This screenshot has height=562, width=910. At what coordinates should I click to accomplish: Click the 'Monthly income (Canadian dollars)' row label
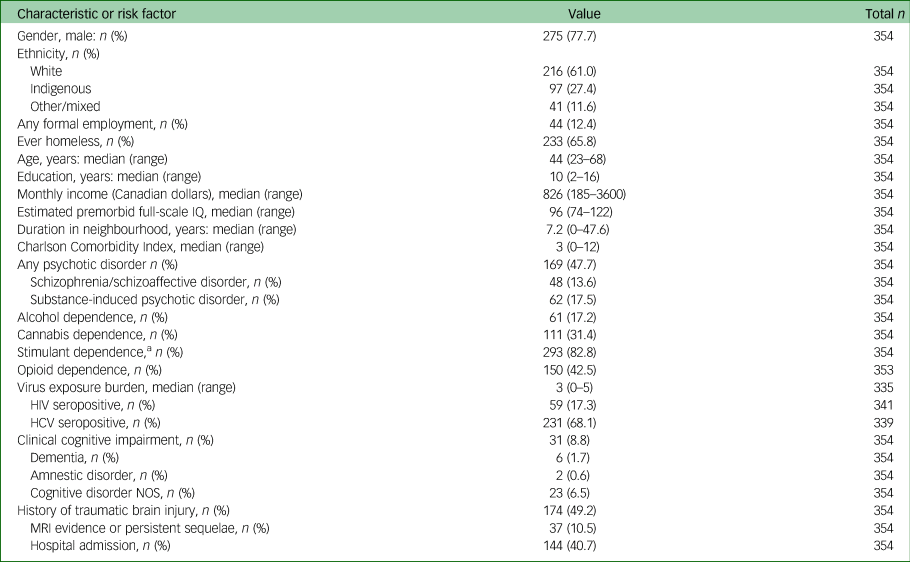coord(160,193)
